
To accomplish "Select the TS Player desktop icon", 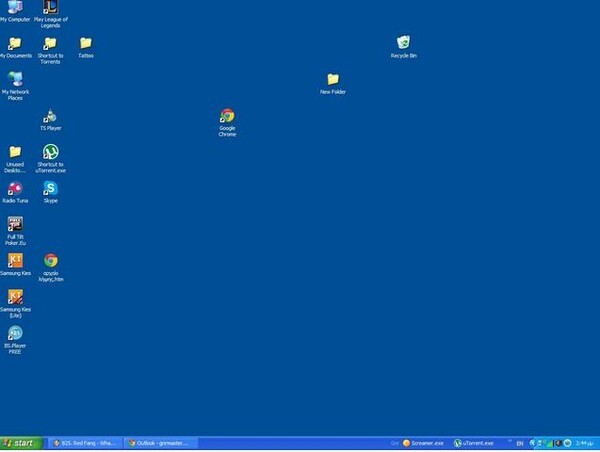I will pyautogui.click(x=50, y=116).
